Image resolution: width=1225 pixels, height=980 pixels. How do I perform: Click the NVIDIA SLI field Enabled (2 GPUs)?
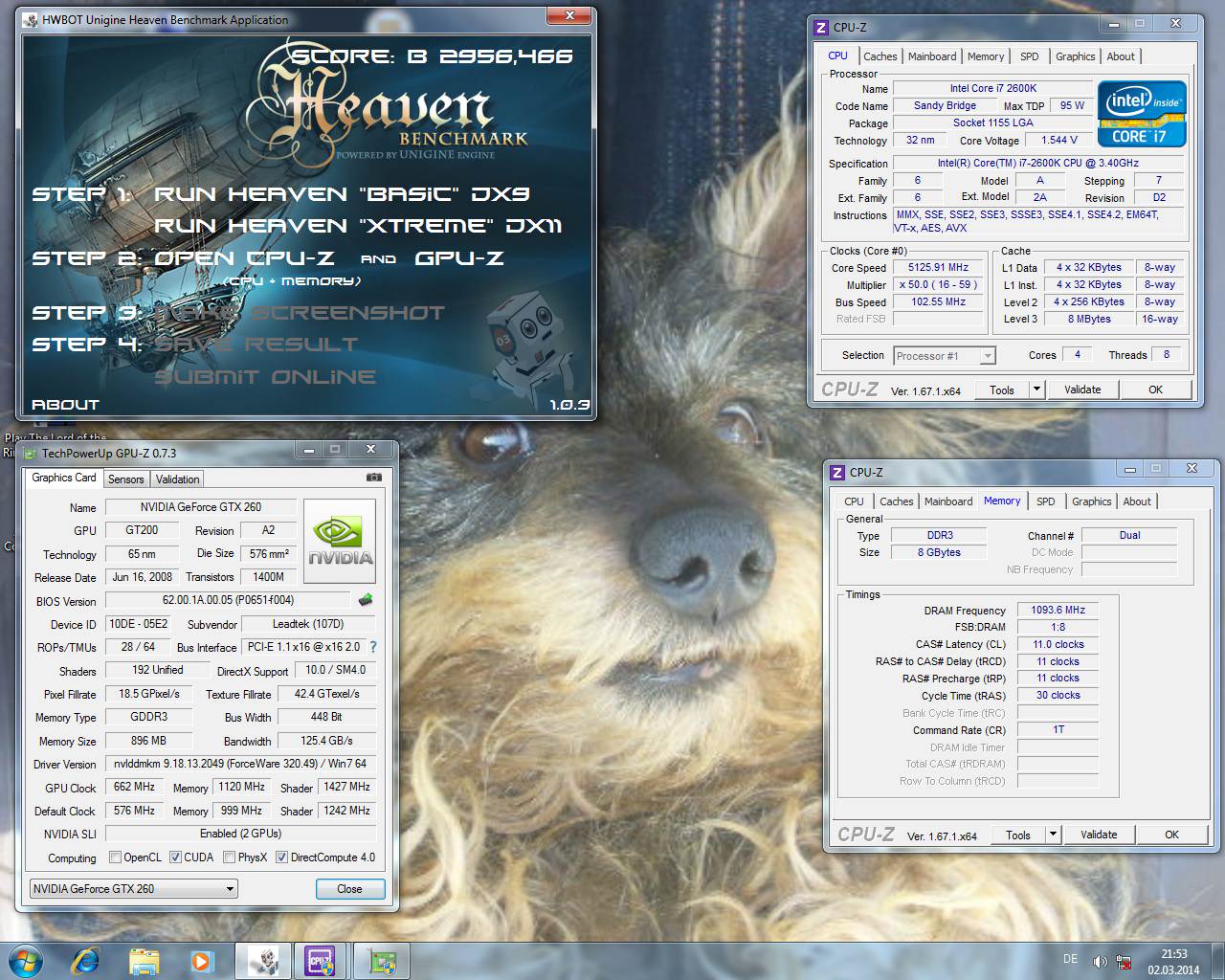pyautogui.click(x=240, y=834)
